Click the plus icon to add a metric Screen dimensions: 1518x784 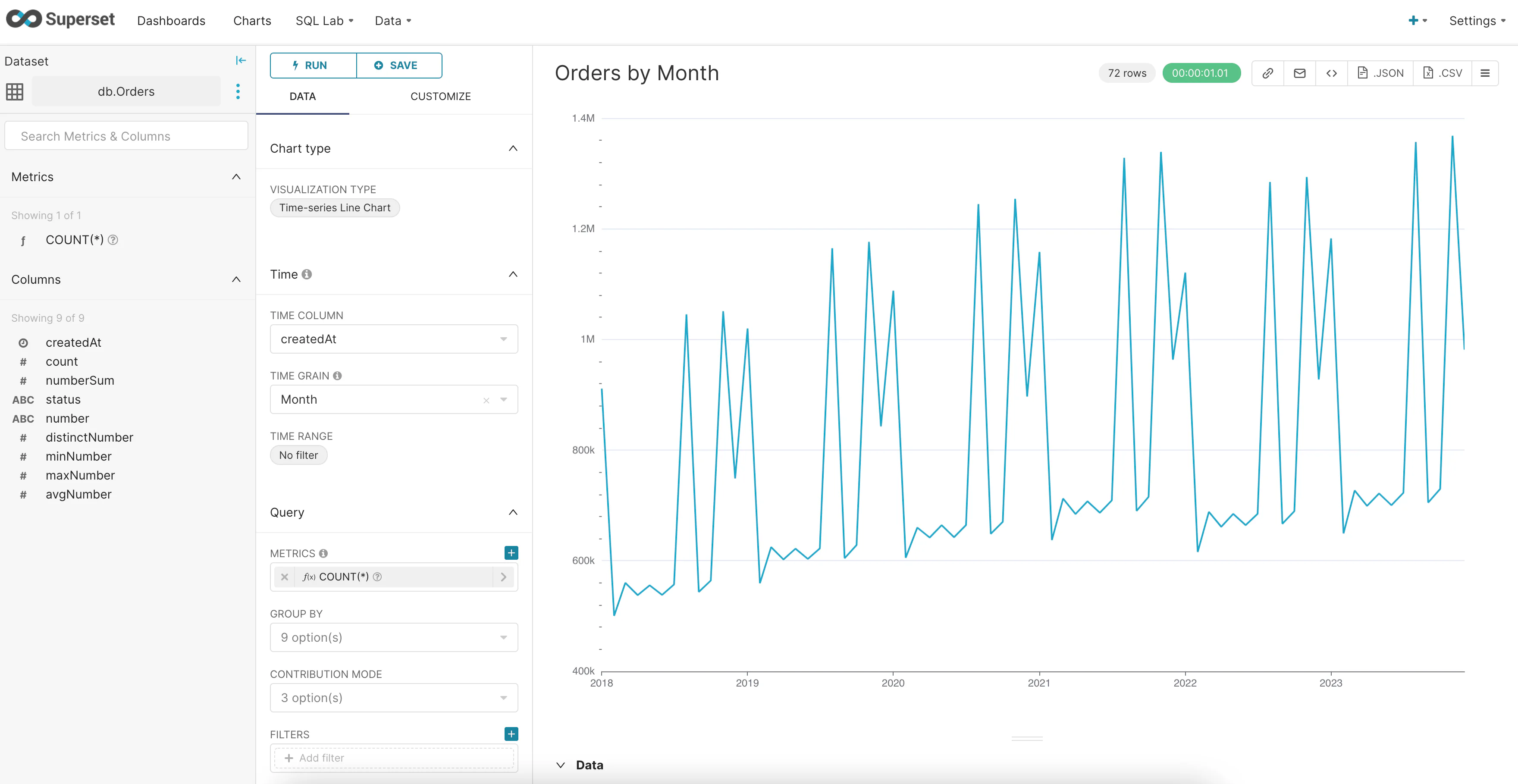pyautogui.click(x=511, y=553)
